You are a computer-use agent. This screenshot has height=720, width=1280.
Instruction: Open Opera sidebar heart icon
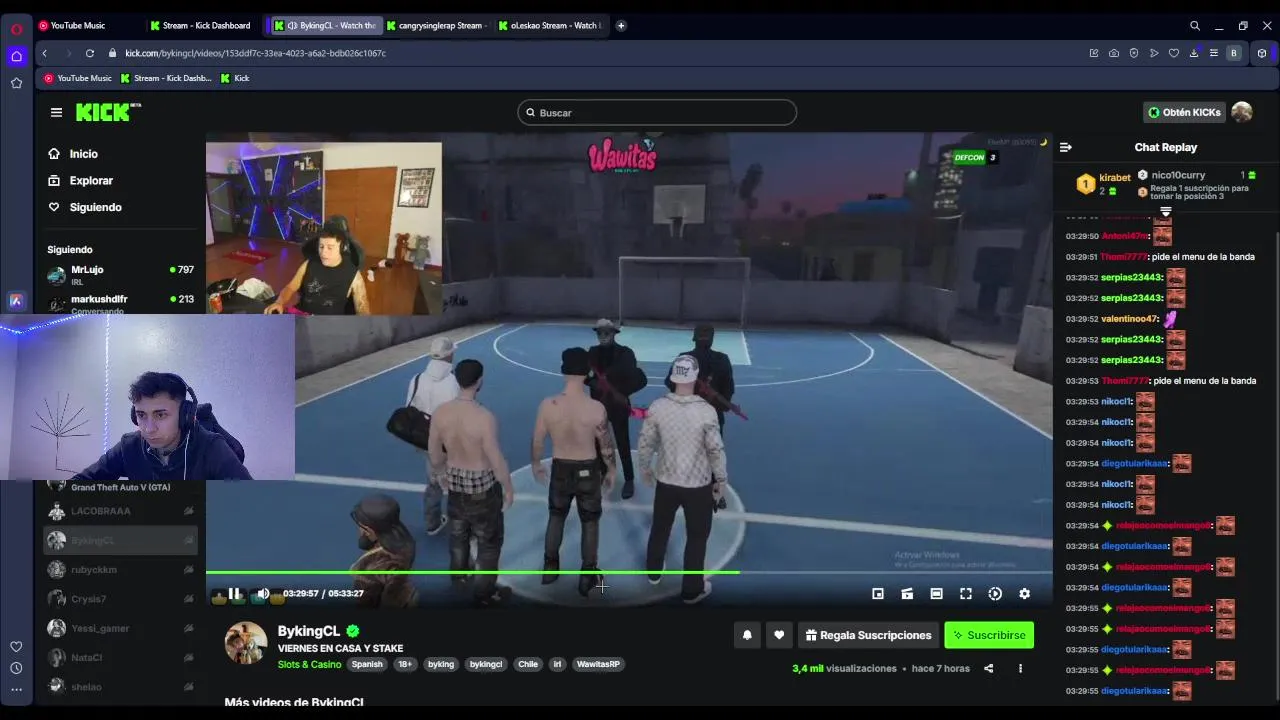[16, 646]
